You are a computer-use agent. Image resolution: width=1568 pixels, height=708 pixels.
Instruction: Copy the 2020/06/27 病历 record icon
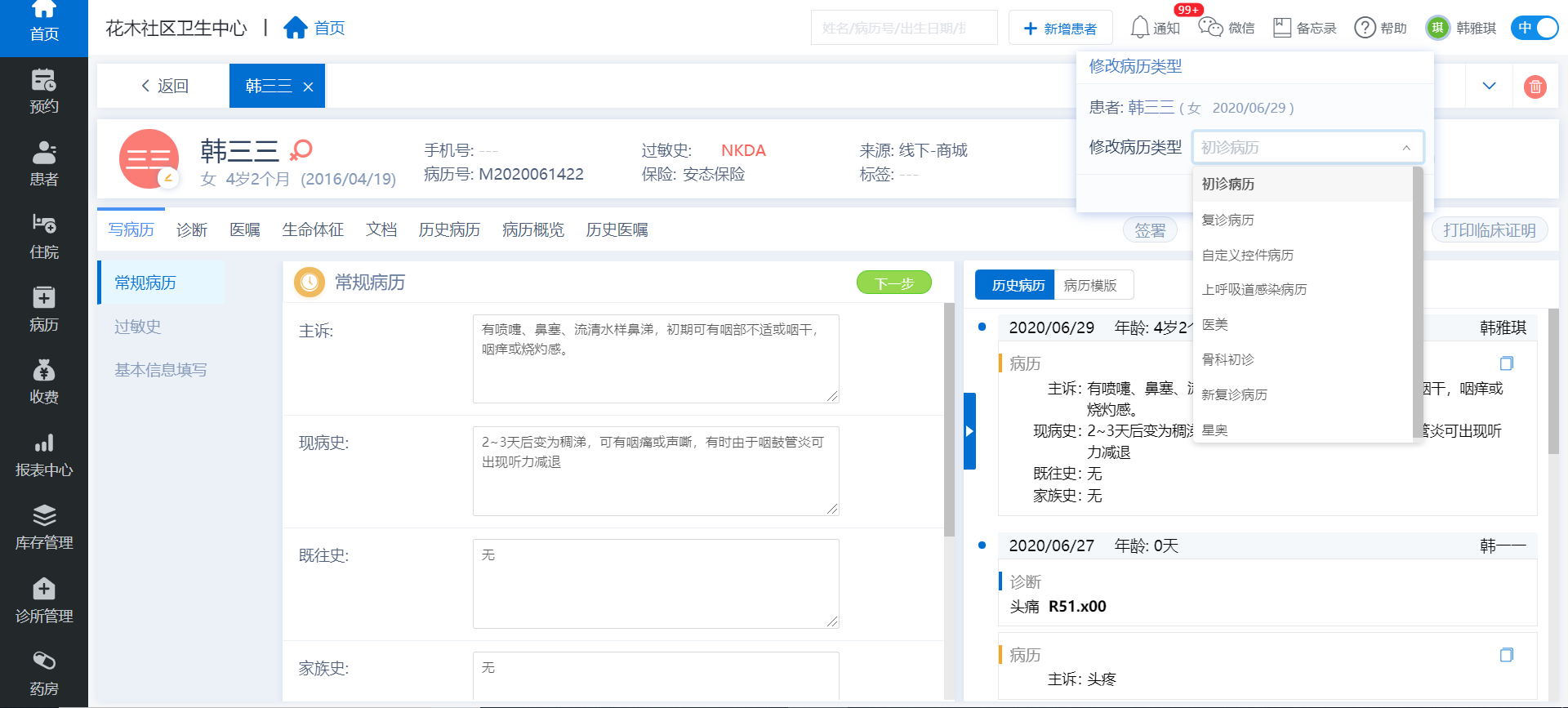click(1507, 655)
